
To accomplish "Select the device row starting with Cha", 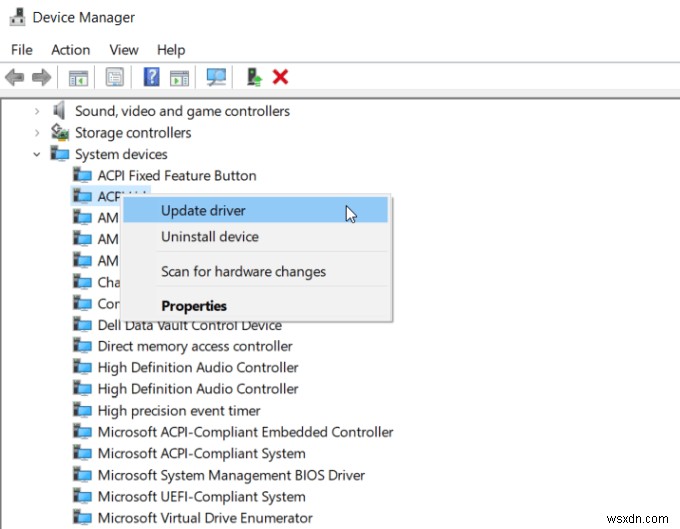I will click(108, 282).
